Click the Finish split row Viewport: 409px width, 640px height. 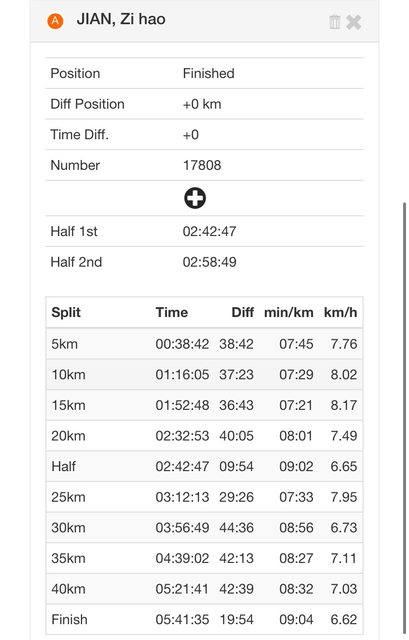204,619
